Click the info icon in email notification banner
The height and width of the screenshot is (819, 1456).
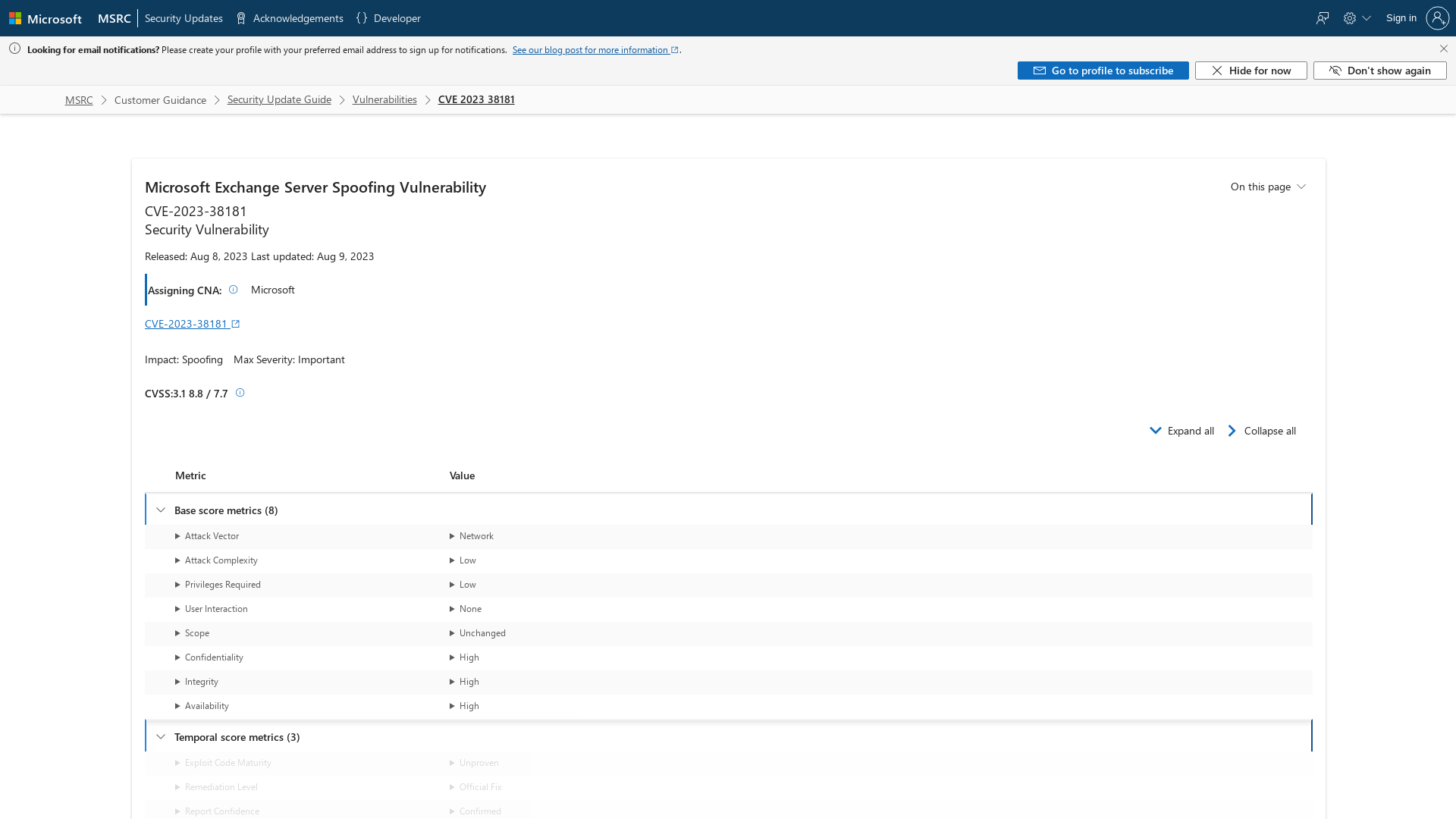click(x=14, y=49)
